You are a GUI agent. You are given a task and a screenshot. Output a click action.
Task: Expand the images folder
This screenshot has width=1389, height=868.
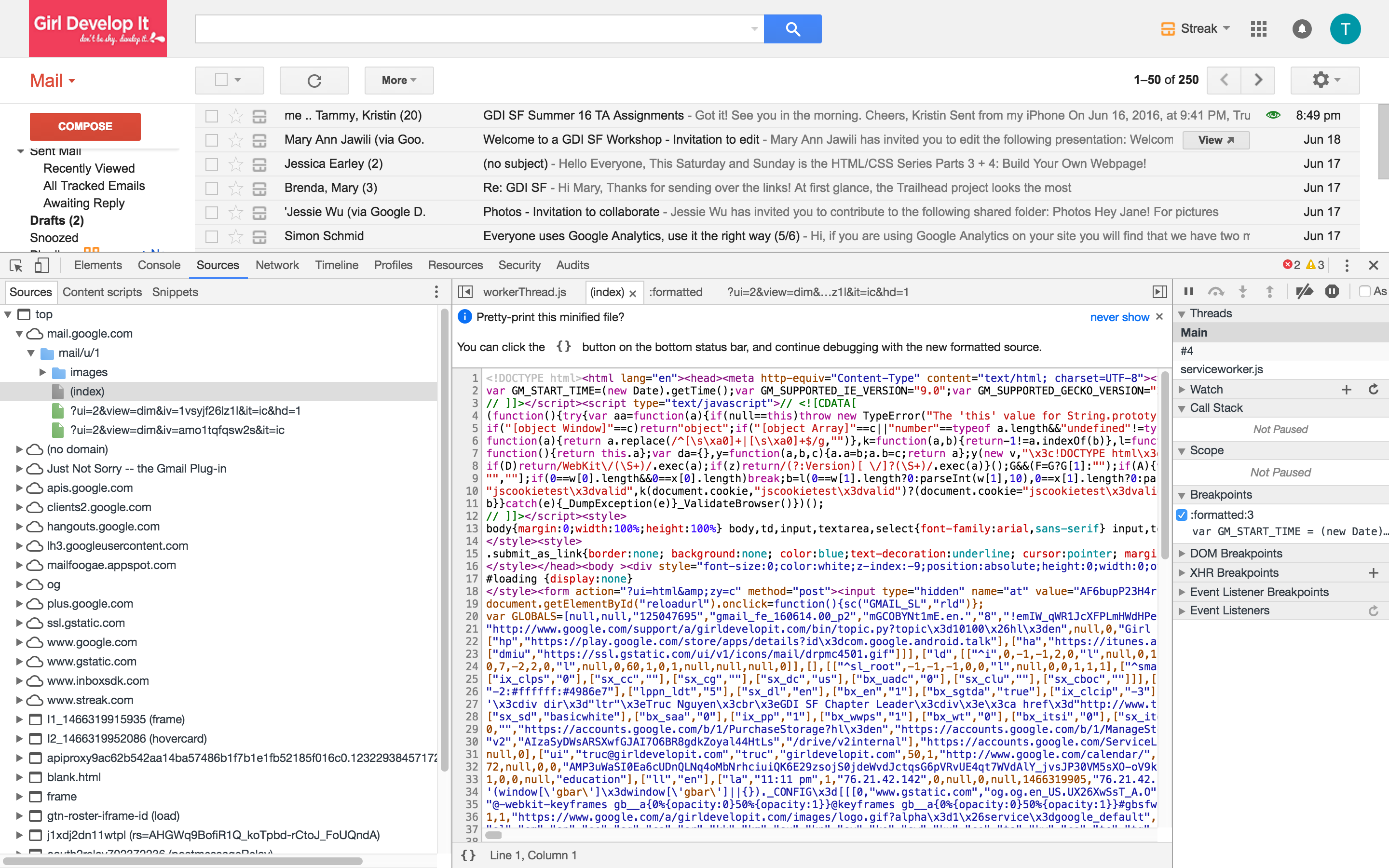coord(42,372)
